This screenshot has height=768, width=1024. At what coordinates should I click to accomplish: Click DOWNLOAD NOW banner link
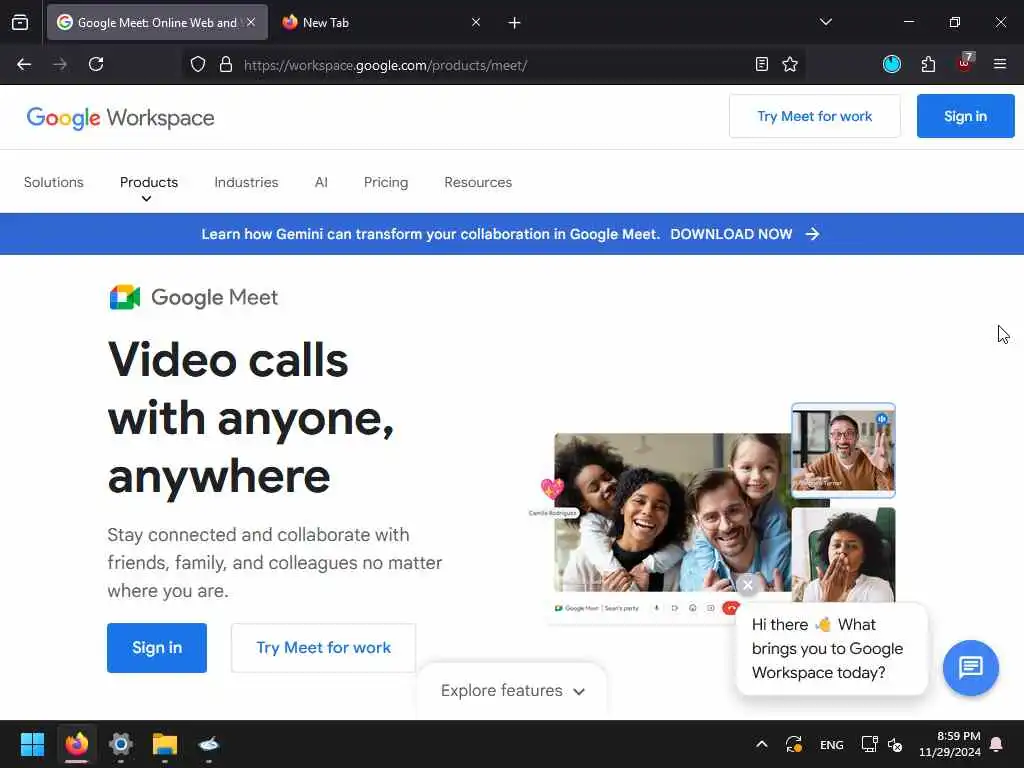[744, 234]
